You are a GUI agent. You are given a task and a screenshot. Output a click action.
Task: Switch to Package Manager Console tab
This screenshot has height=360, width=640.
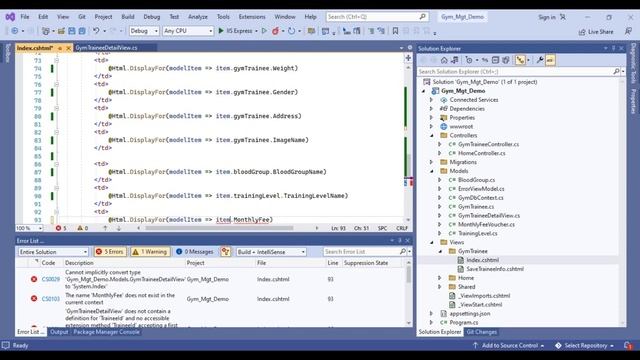pos(107,332)
